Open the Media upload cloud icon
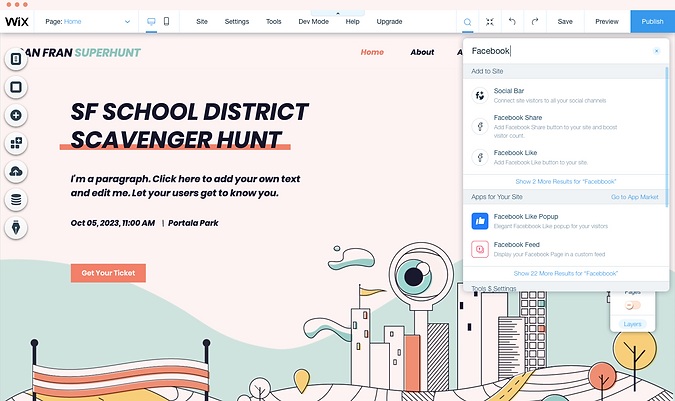 [x=16, y=172]
